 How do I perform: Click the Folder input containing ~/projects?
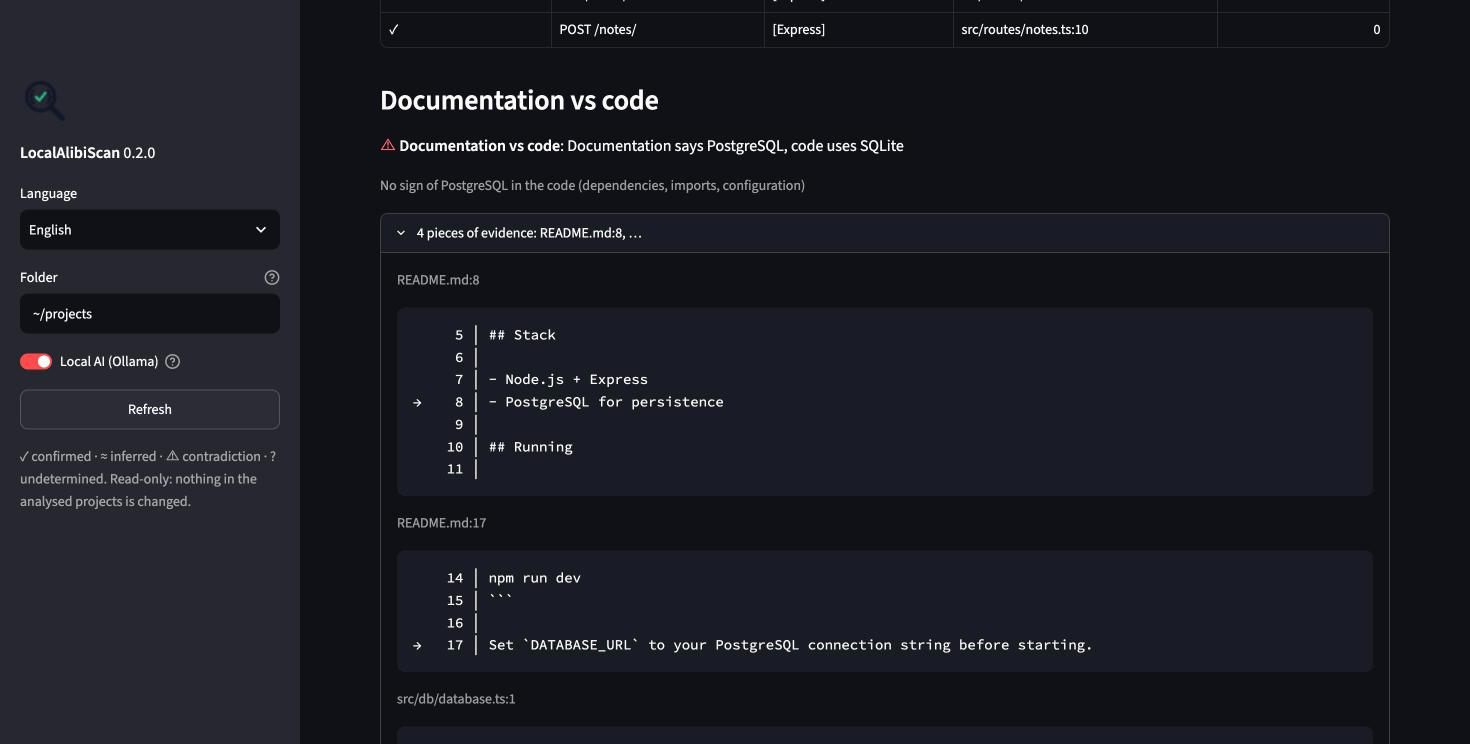coord(150,314)
